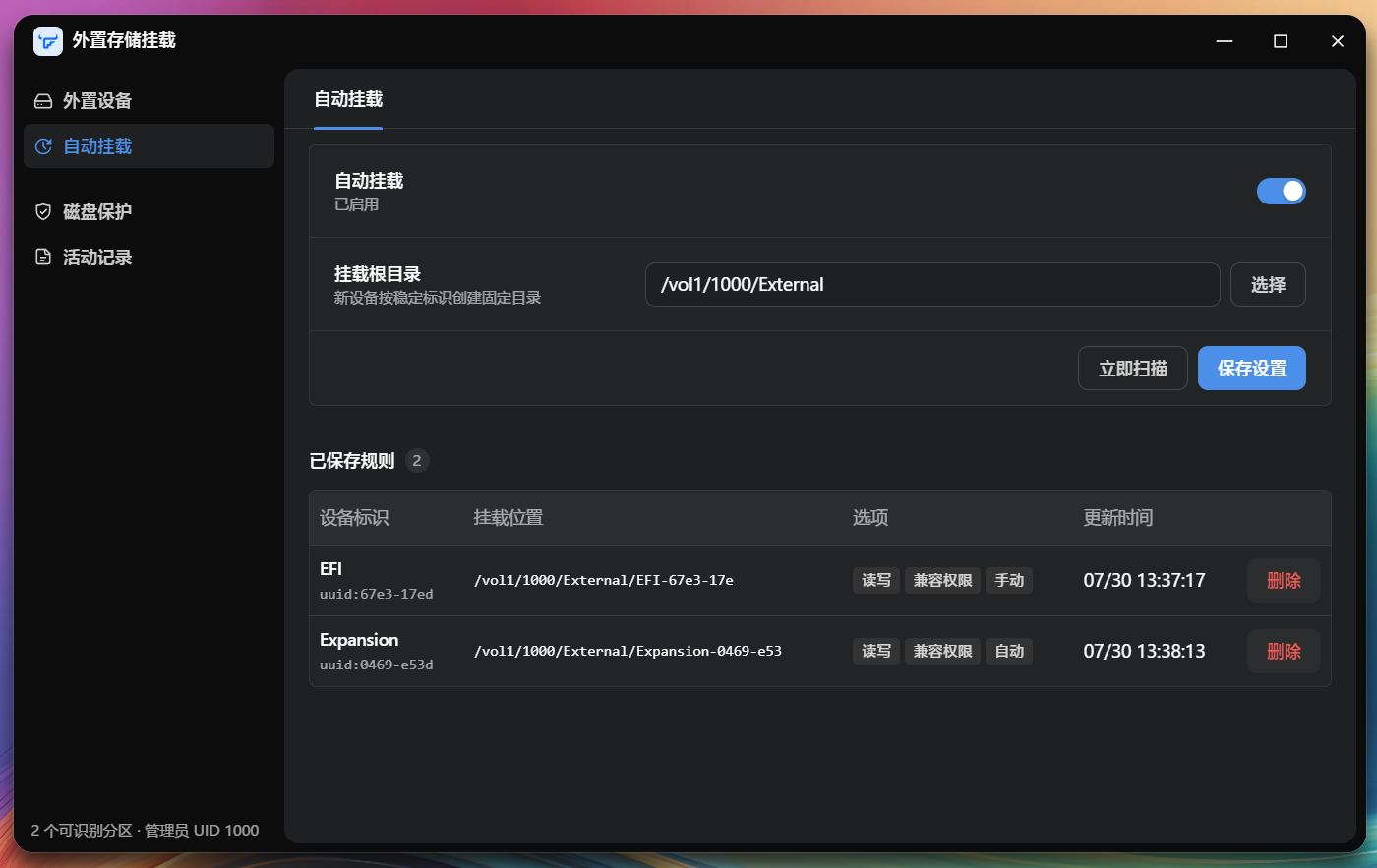Image resolution: width=1377 pixels, height=868 pixels.
Task: Click the 保存设置 button
Action: pyautogui.click(x=1251, y=369)
